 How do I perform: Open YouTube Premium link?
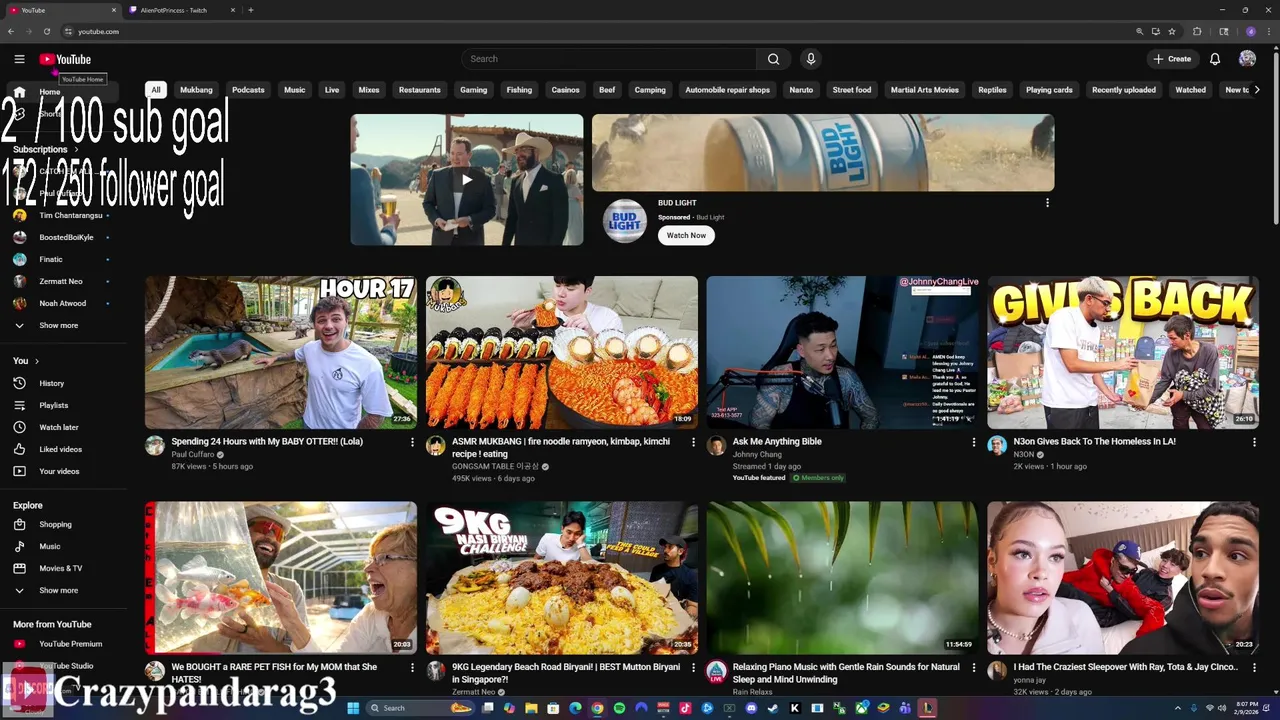[70, 644]
